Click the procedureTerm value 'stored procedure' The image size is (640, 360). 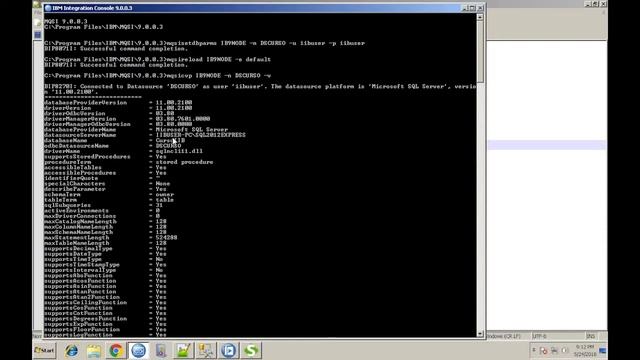point(184,162)
